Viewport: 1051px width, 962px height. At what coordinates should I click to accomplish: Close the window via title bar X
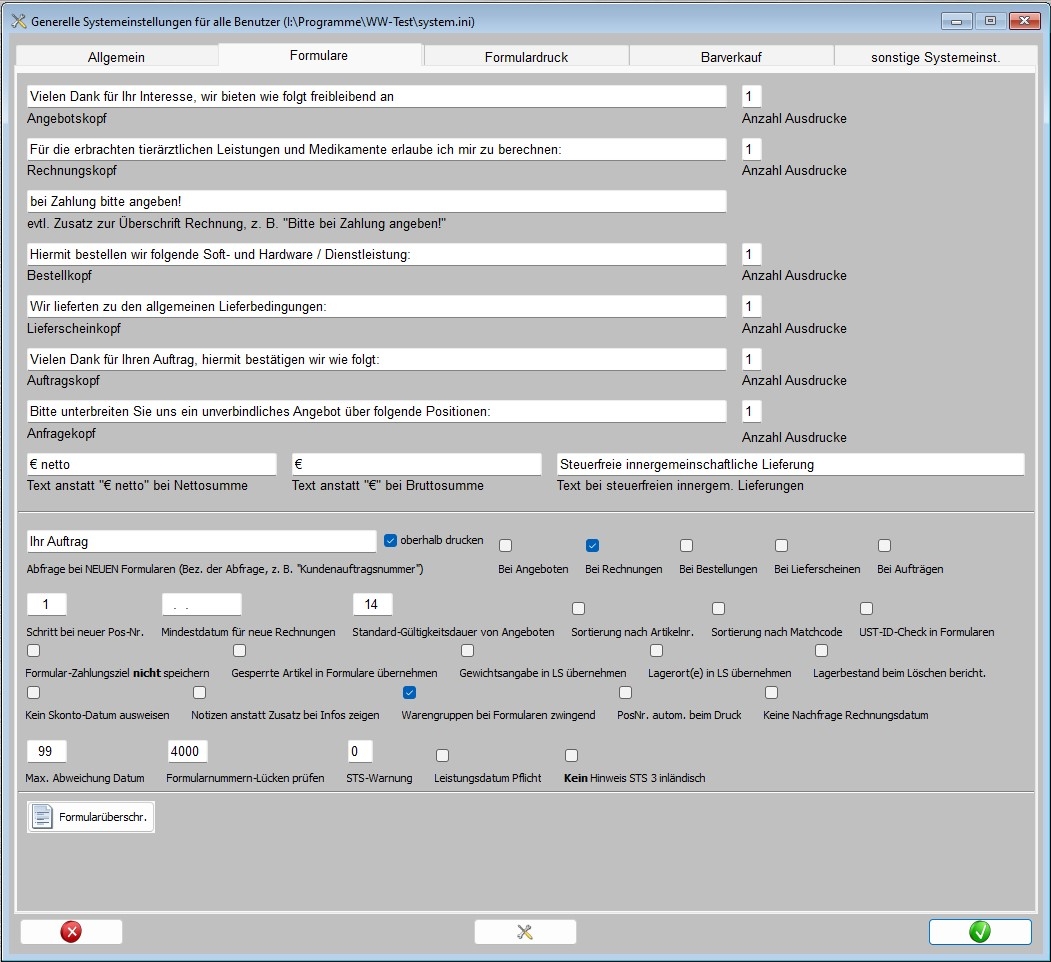pyautogui.click(x=1024, y=21)
